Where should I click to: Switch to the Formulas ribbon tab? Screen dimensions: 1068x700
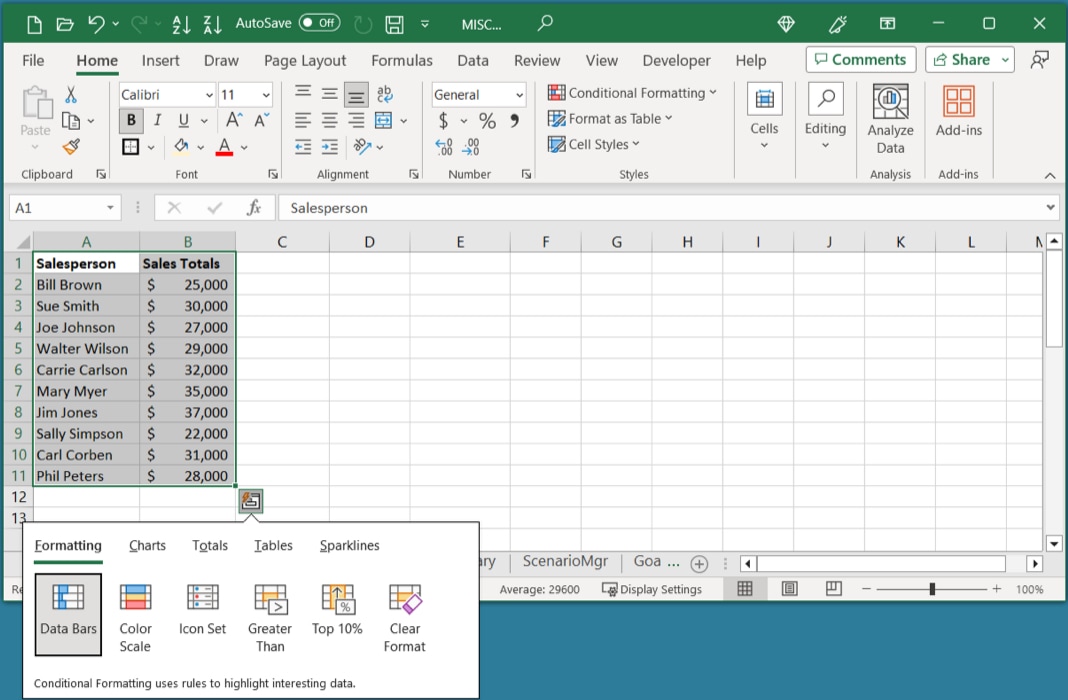401,60
